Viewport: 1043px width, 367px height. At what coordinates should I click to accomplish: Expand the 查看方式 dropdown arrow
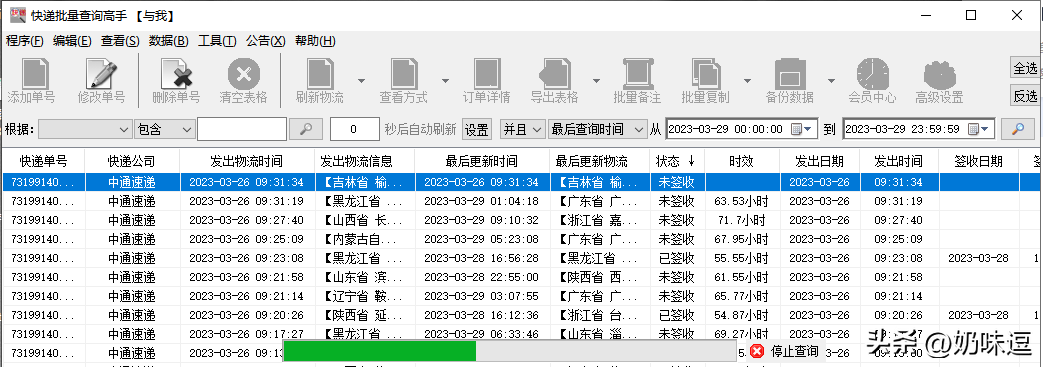[445, 81]
